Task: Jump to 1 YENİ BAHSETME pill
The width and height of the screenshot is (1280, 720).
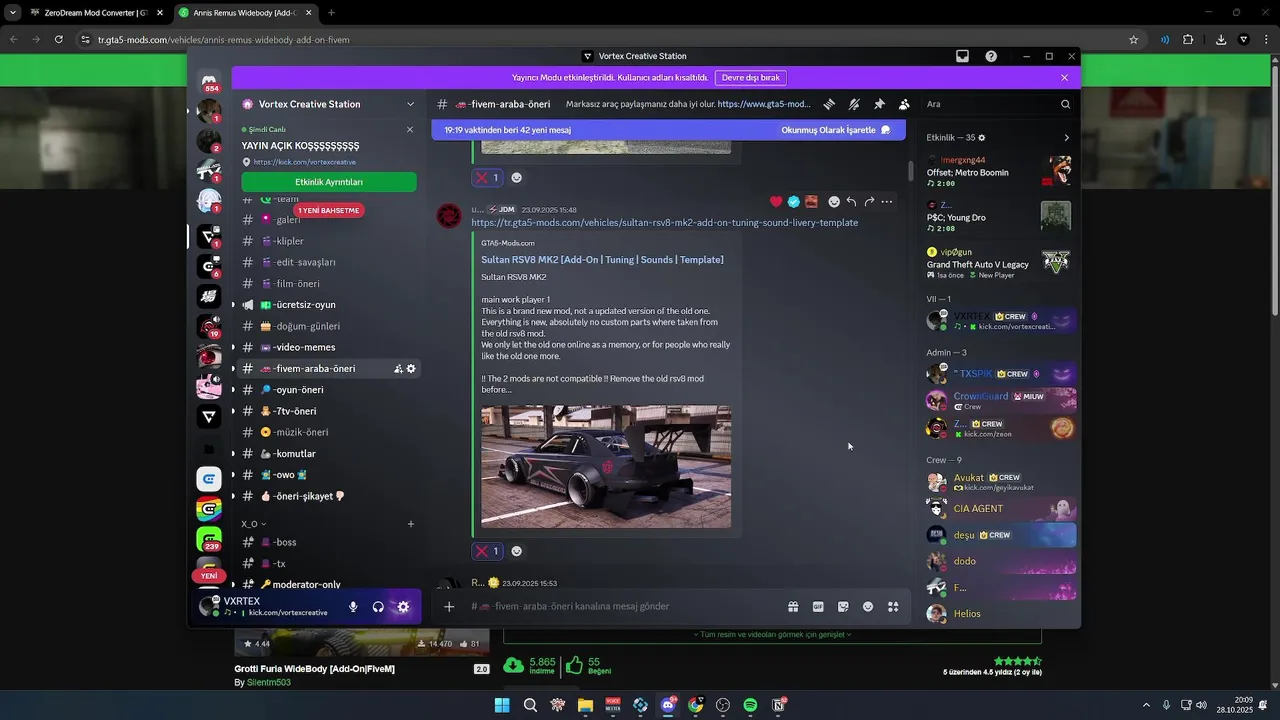Action: 328,211
